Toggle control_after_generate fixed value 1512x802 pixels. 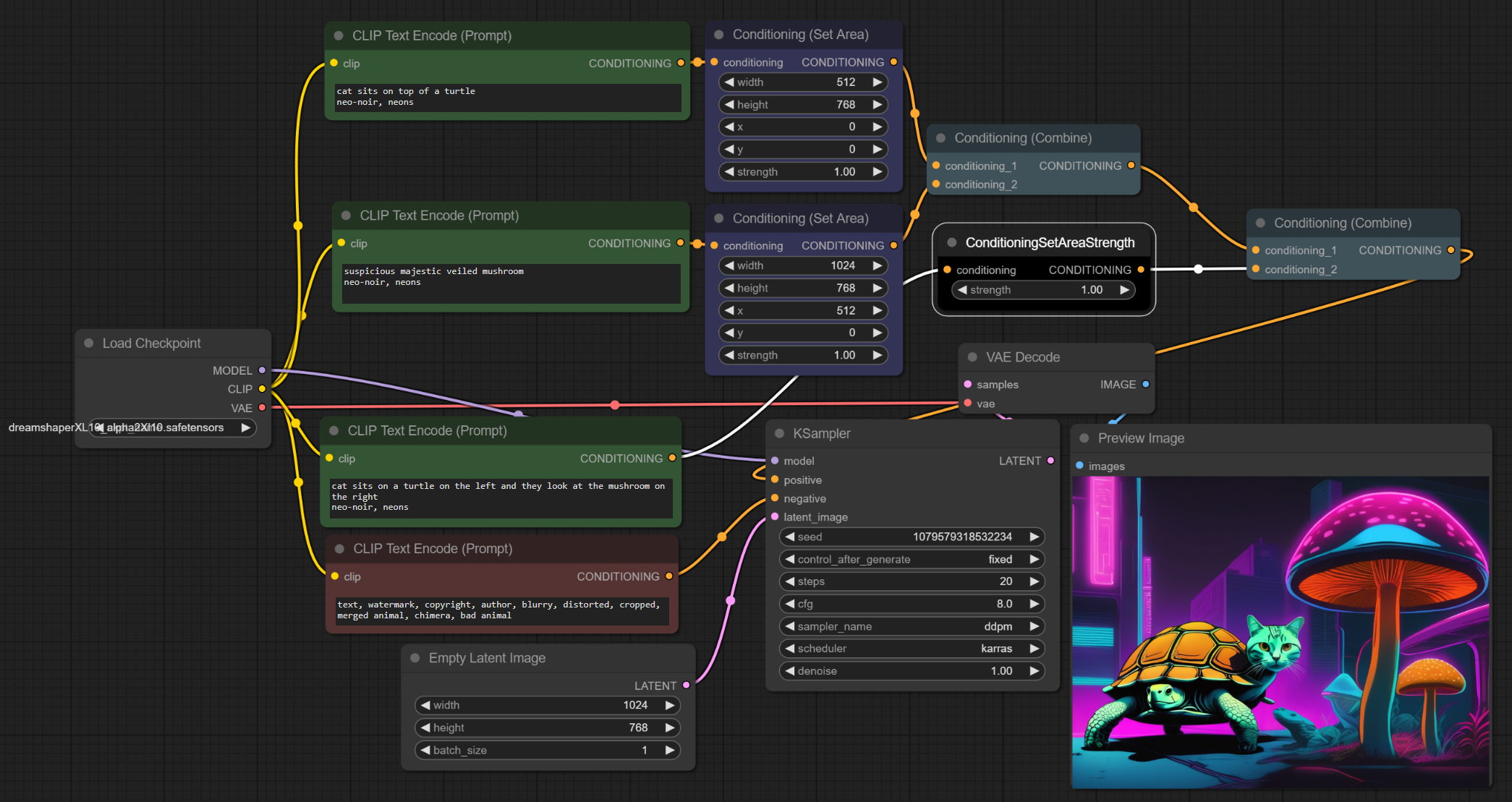[912, 559]
